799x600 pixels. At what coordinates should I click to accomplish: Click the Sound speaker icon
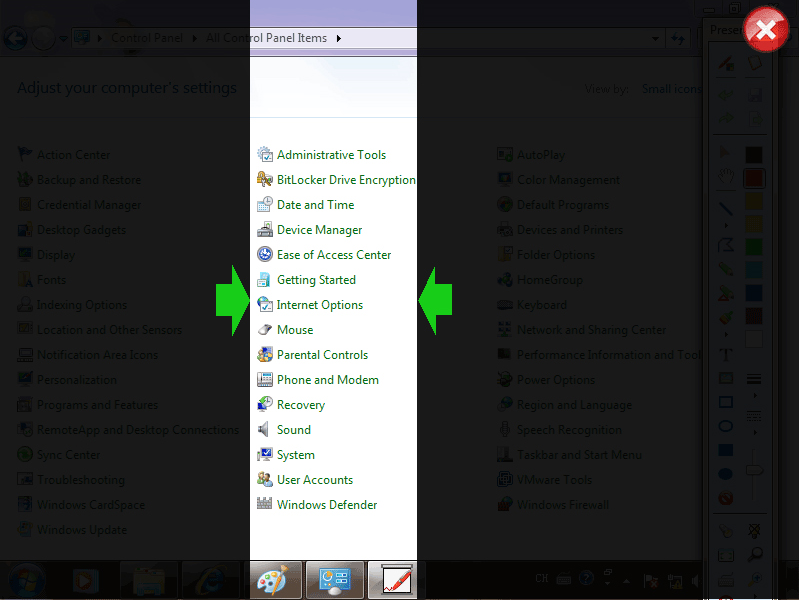coord(265,430)
